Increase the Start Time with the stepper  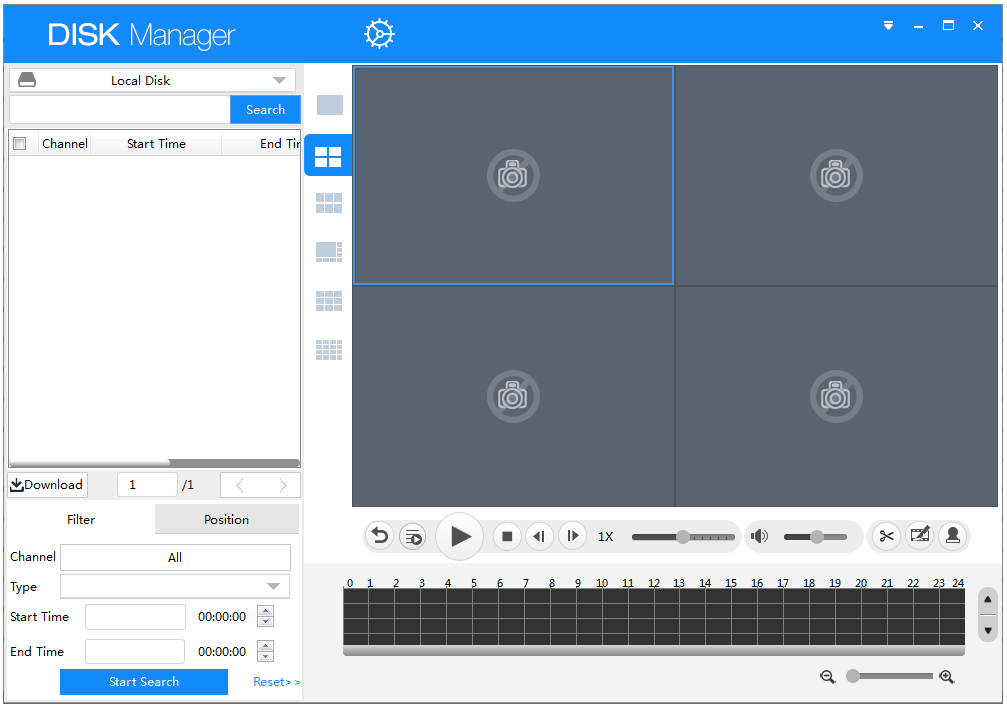point(265,611)
